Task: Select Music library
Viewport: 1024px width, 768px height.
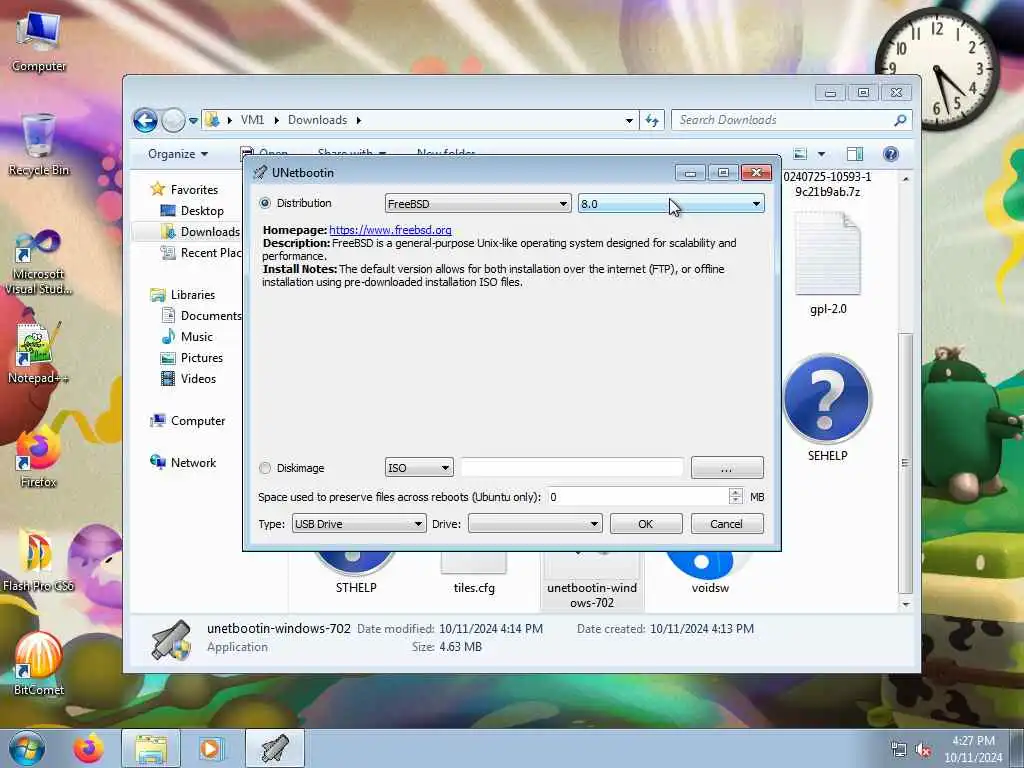Action: click(197, 336)
